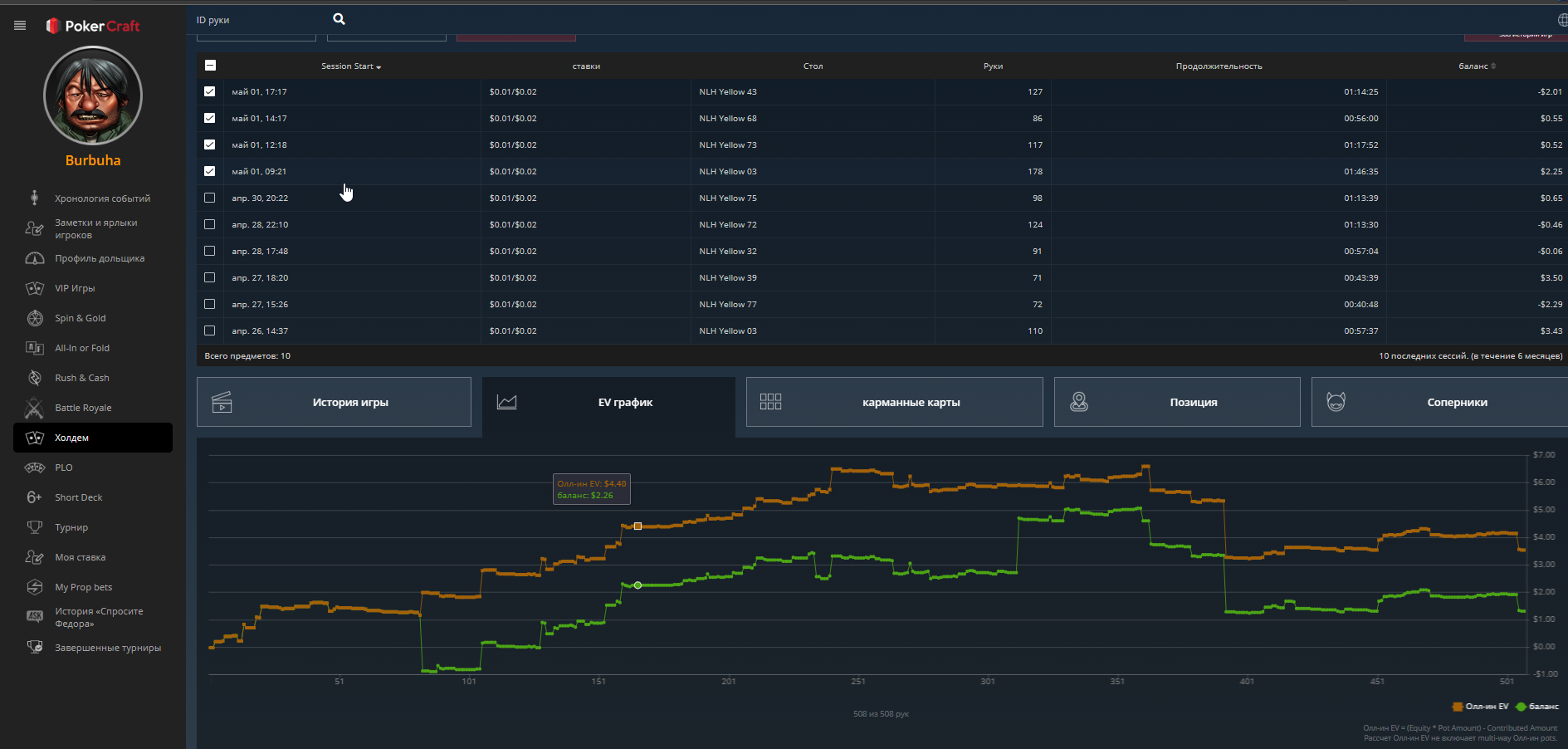Click the VIP Игры cards icon
The height and width of the screenshot is (749, 1568).
(x=35, y=288)
